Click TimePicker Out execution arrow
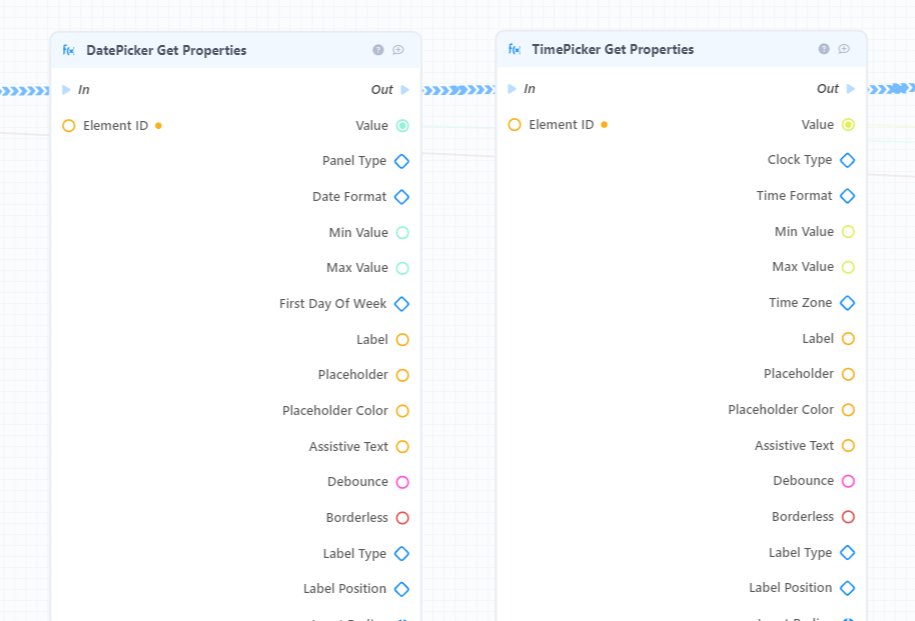 pyautogui.click(x=851, y=89)
